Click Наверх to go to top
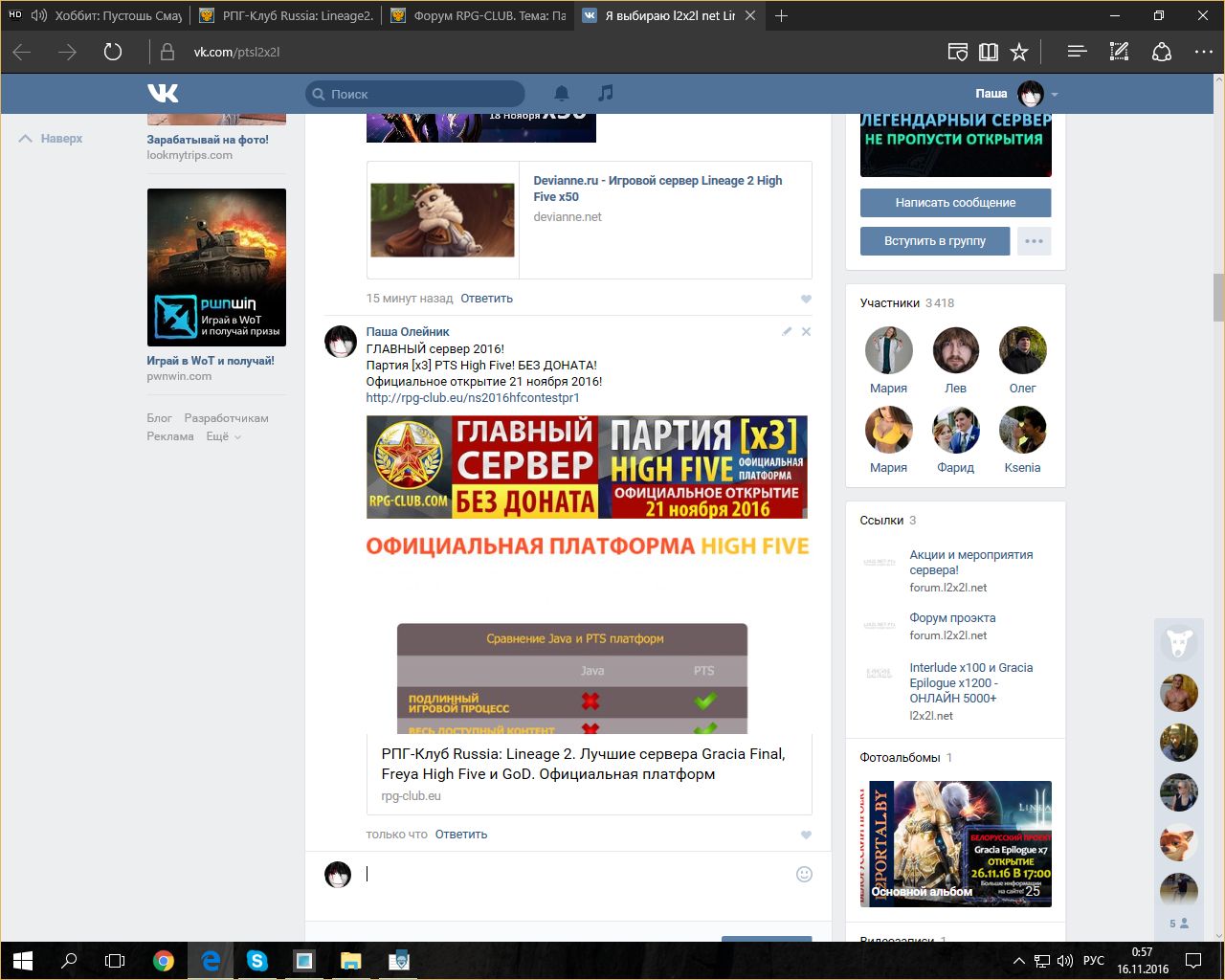Viewport: 1225px width, 980px height. pyautogui.click(x=51, y=139)
